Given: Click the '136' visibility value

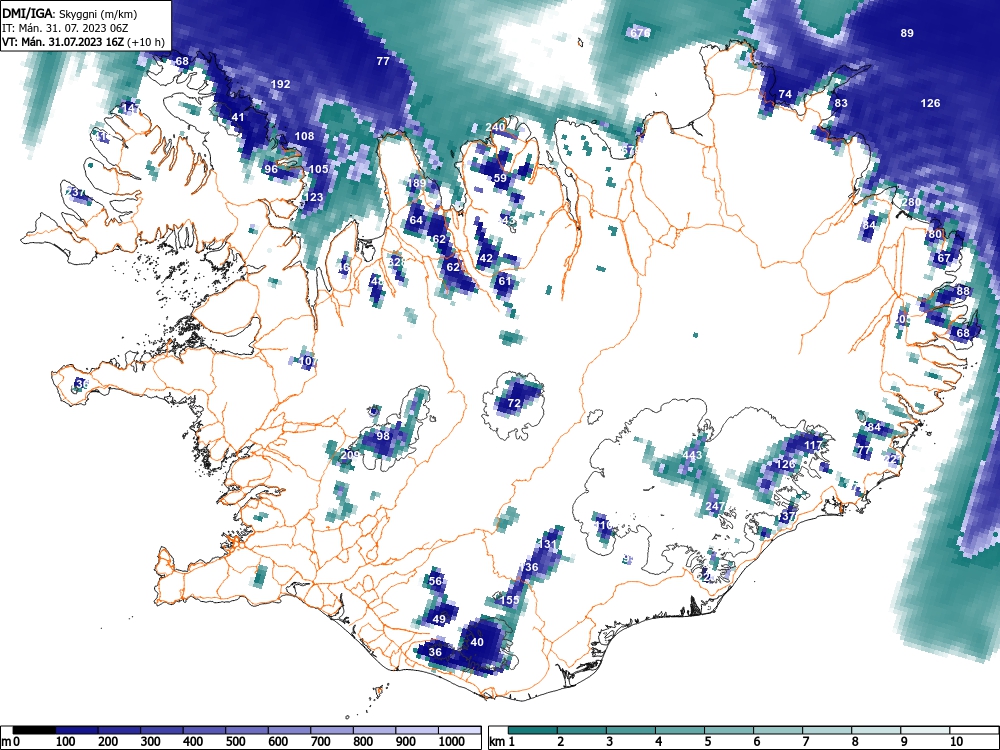Looking at the screenshot, I should click(x=529, y=567).
